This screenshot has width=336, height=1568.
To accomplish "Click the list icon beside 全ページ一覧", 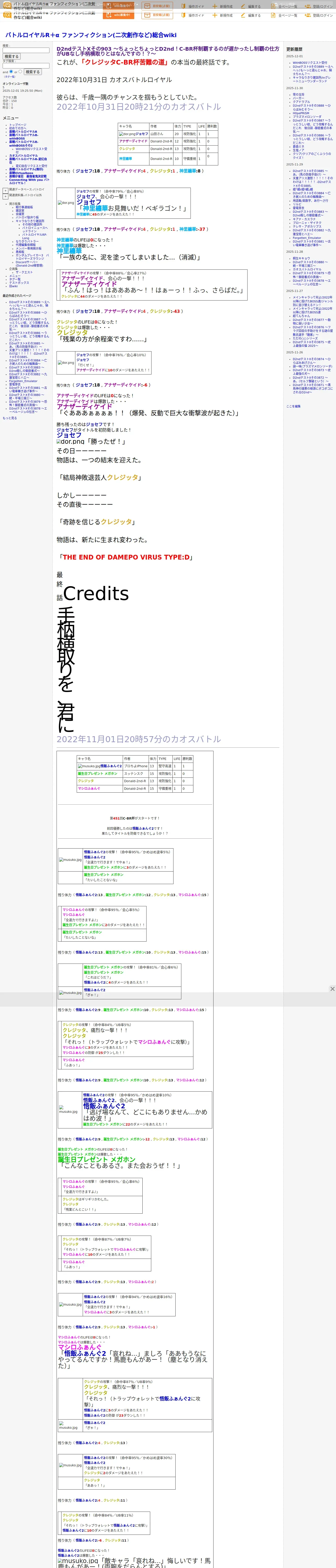I will tap(273, 15).
